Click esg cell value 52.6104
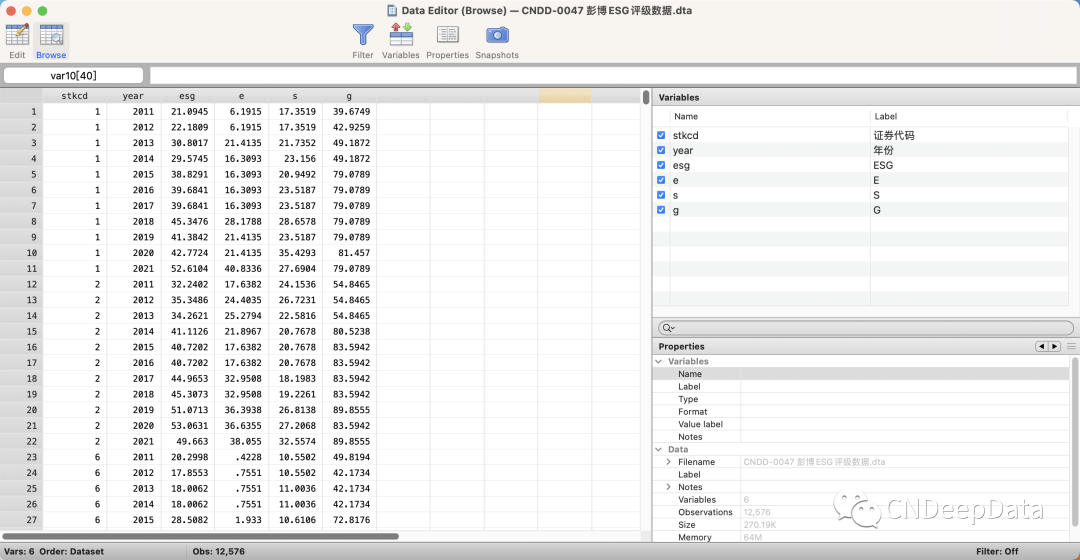Viewport: 1080px width, 560px height. coord(189,269)
